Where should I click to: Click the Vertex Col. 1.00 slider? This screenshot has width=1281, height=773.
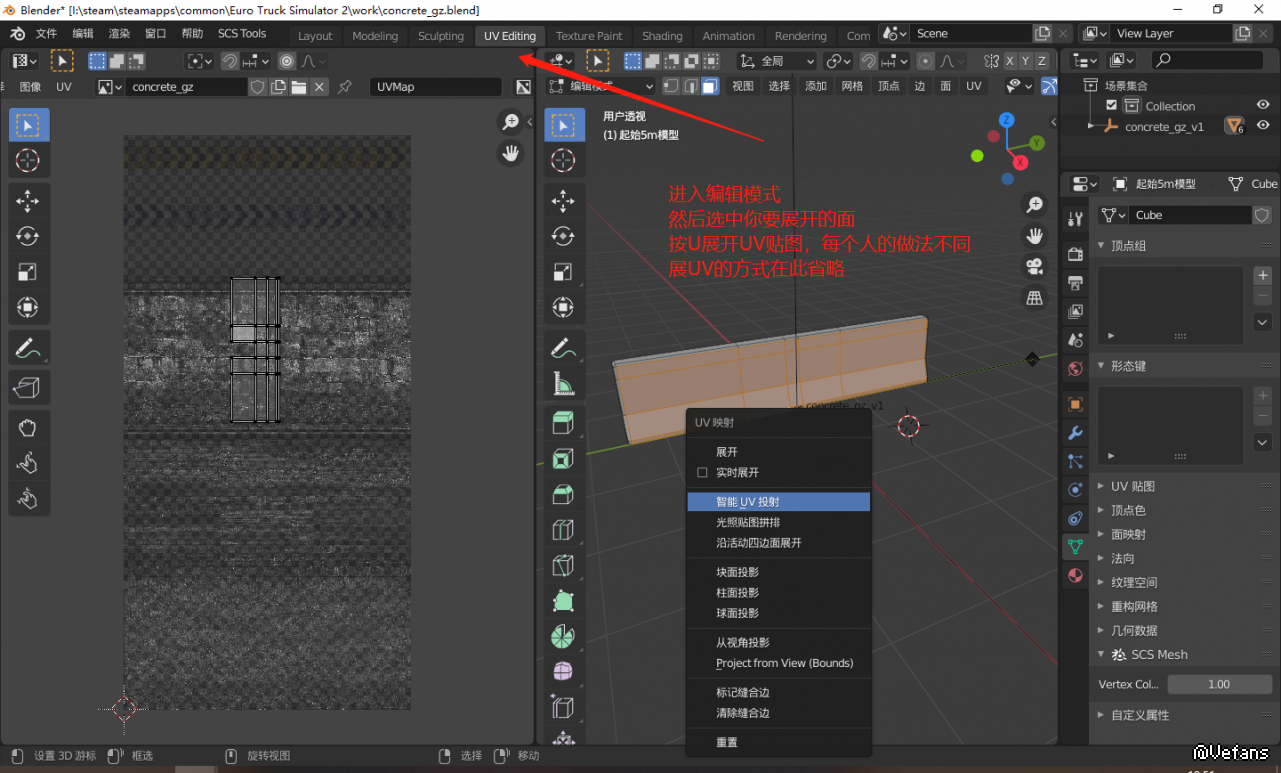[1219, 684]
